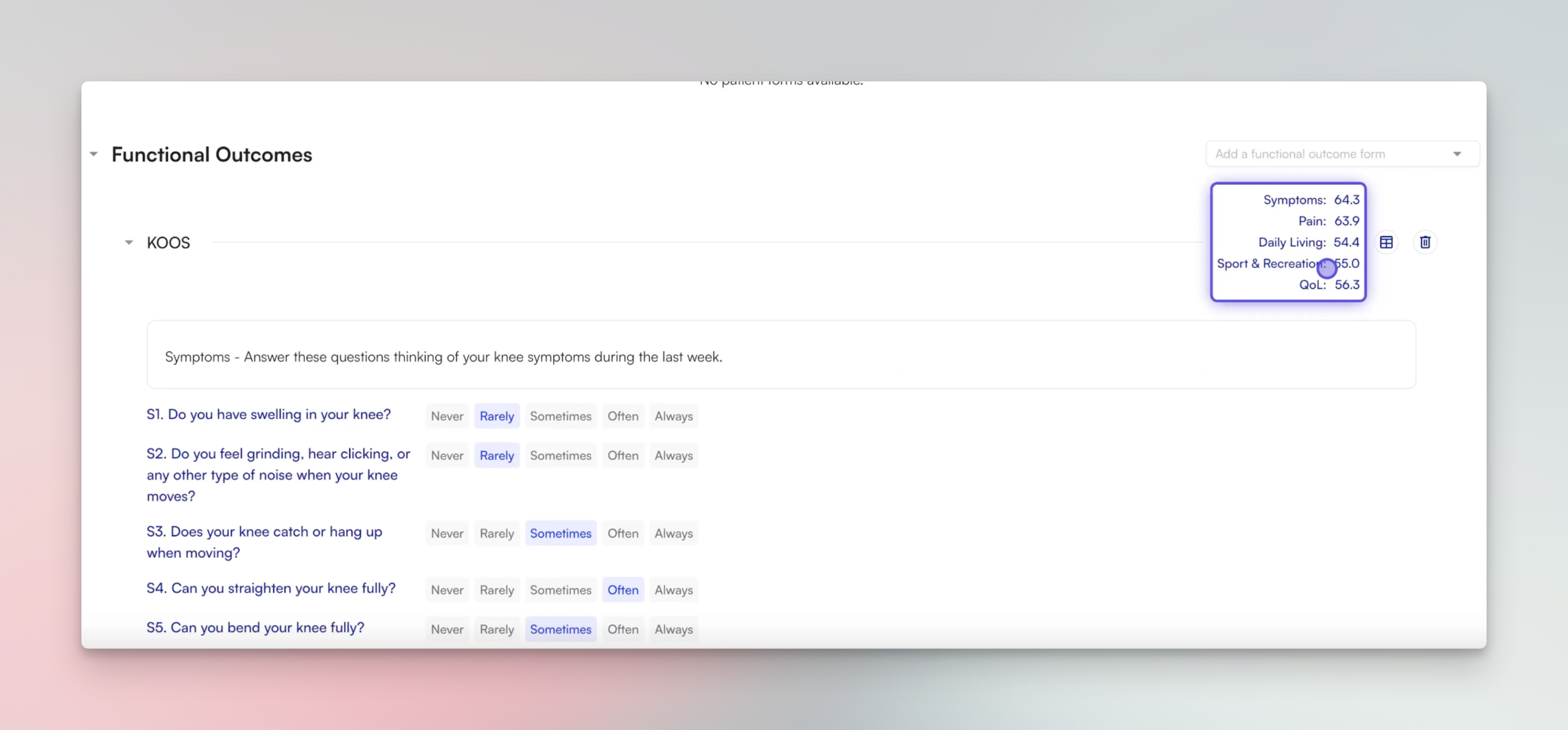Viewport: 1568px width, 730px height.
Task: Select Rarely for S5 bend knee question
Action: click(497, 629)
